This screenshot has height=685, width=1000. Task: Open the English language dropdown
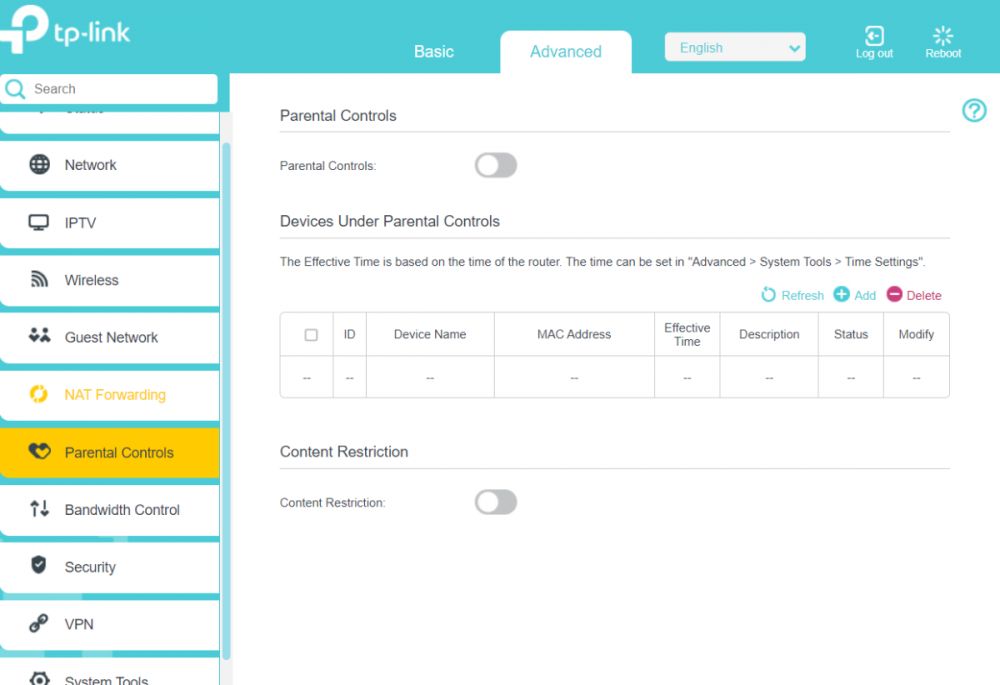[735, 48]
